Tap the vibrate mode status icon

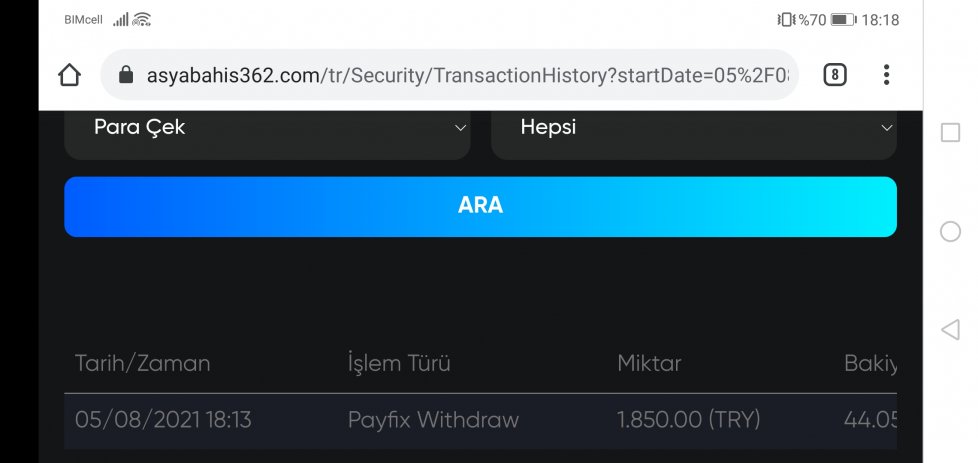[x=787, y=20]
